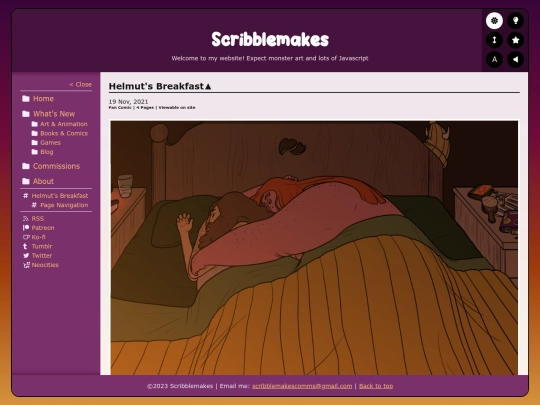Open the Ko-fi icon link
Viewport: 540px width, 405px height.
point(26,237)
